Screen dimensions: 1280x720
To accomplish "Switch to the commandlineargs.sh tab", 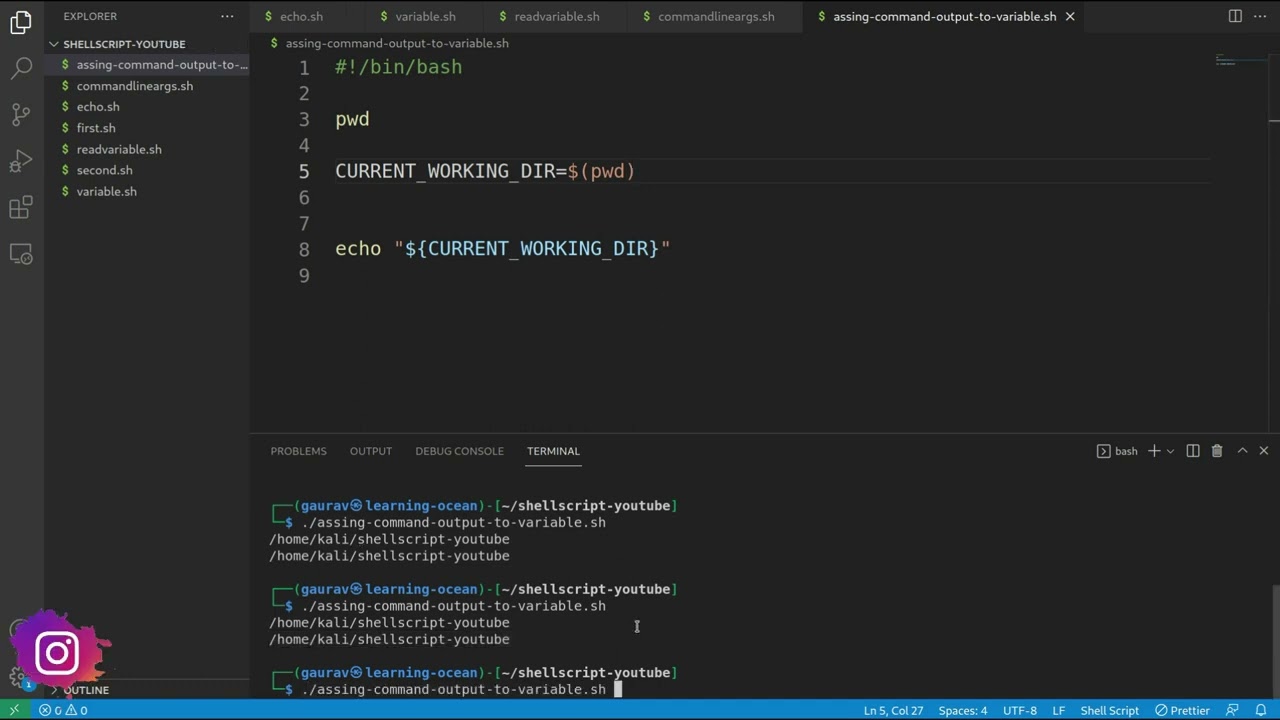I will [715, 16].
